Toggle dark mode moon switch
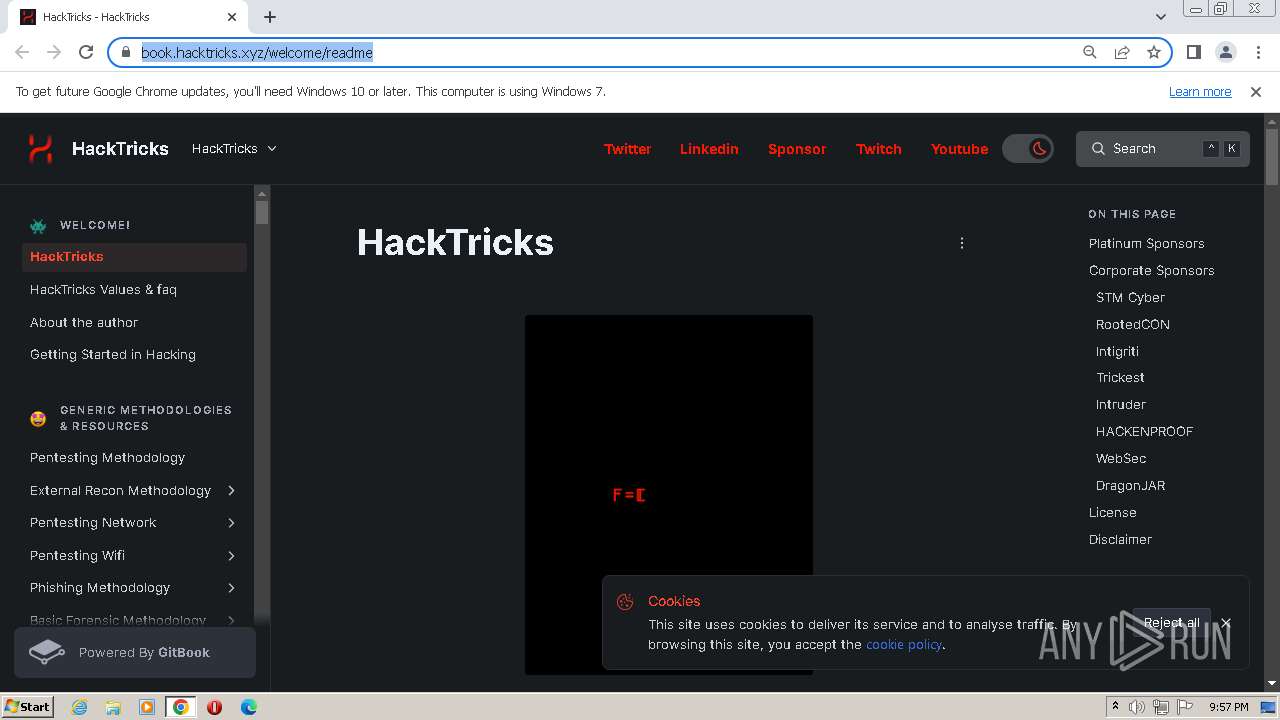This screenshot has width=1280, height=720. [1028, 148]
